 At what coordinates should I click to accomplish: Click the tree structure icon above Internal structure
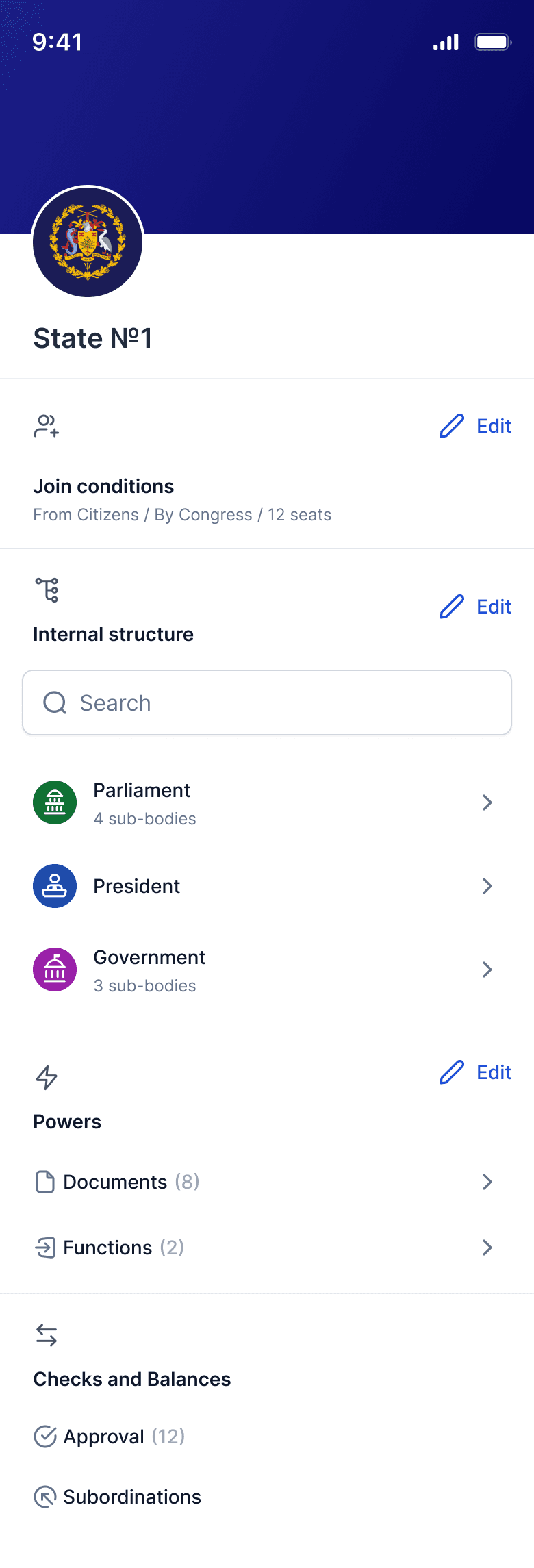(47, 590)
